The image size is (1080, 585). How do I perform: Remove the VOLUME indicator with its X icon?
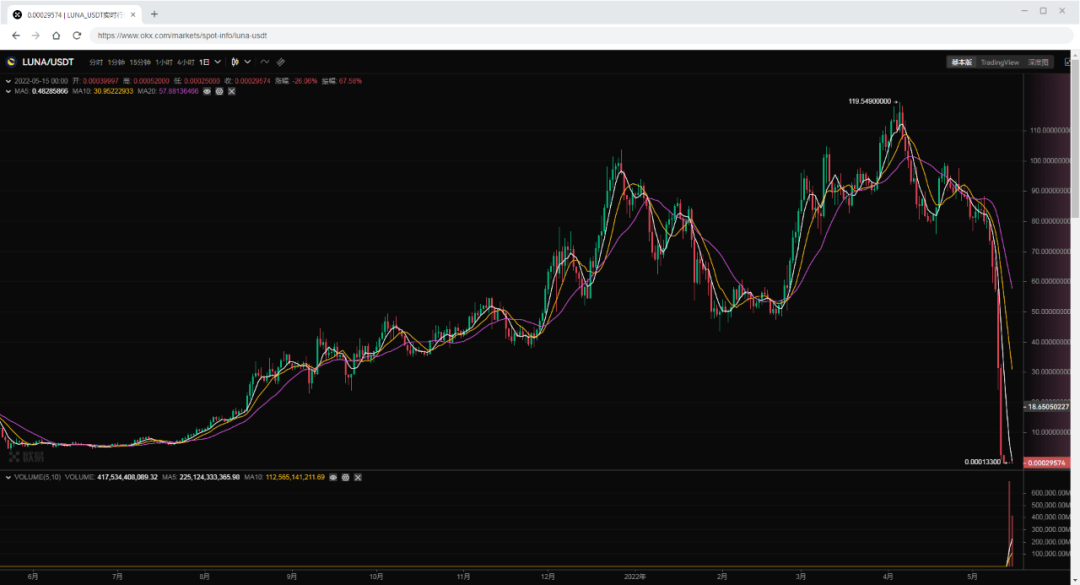click(x=357, y=479)
